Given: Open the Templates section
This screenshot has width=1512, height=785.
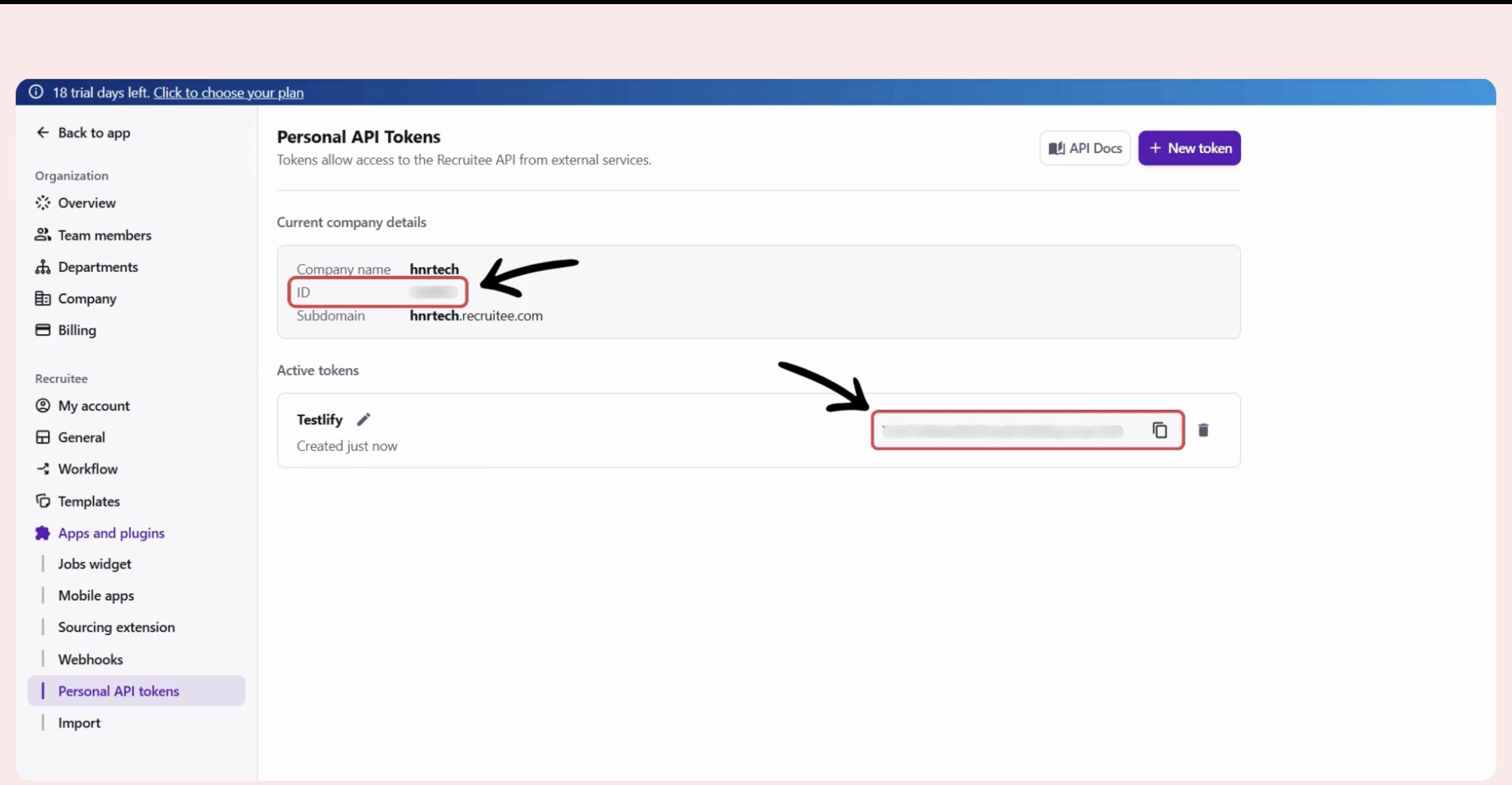Looking at the screenshot, I should click(88, 502).
